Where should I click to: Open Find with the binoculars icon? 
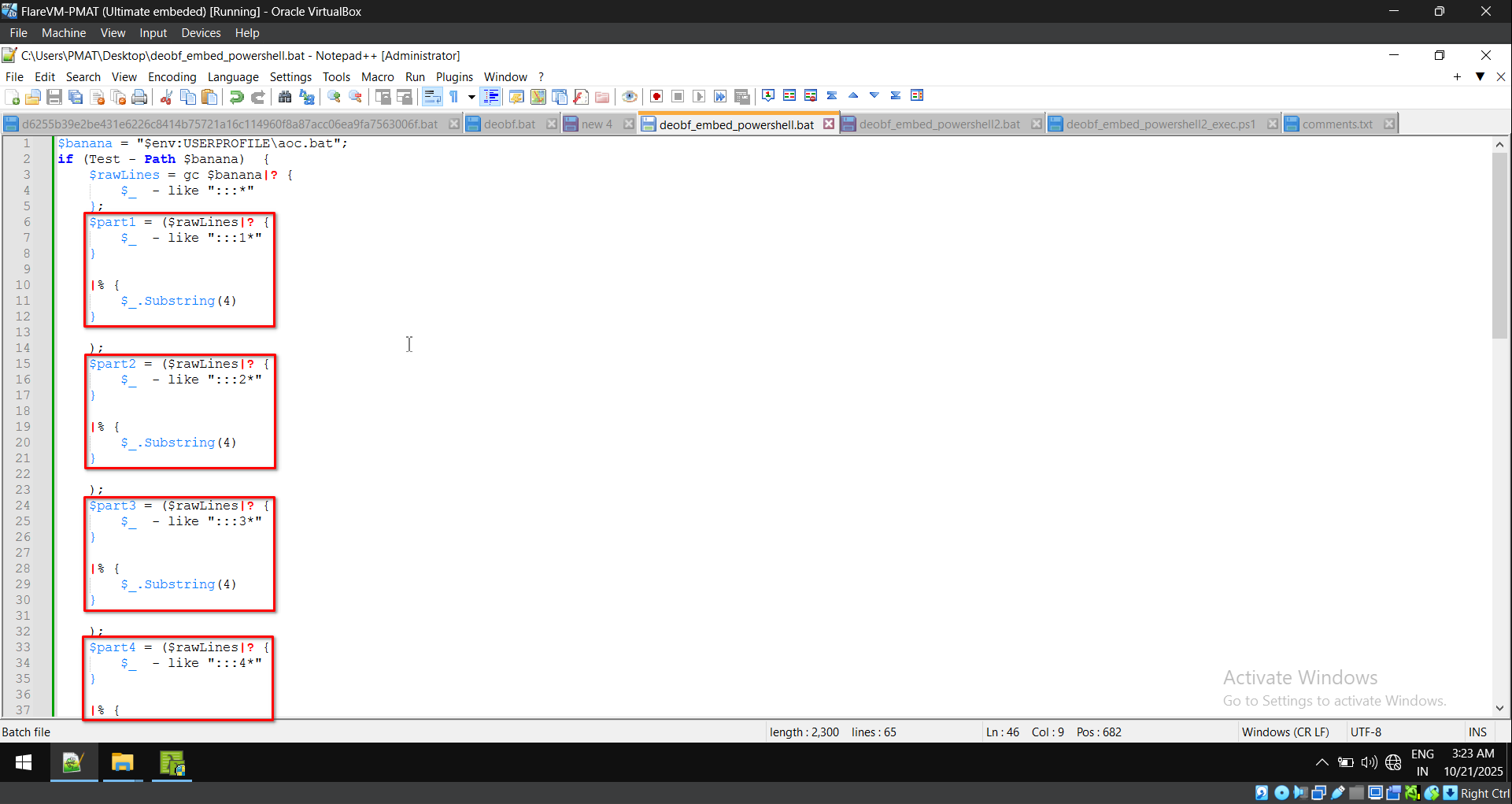point(285,97)
